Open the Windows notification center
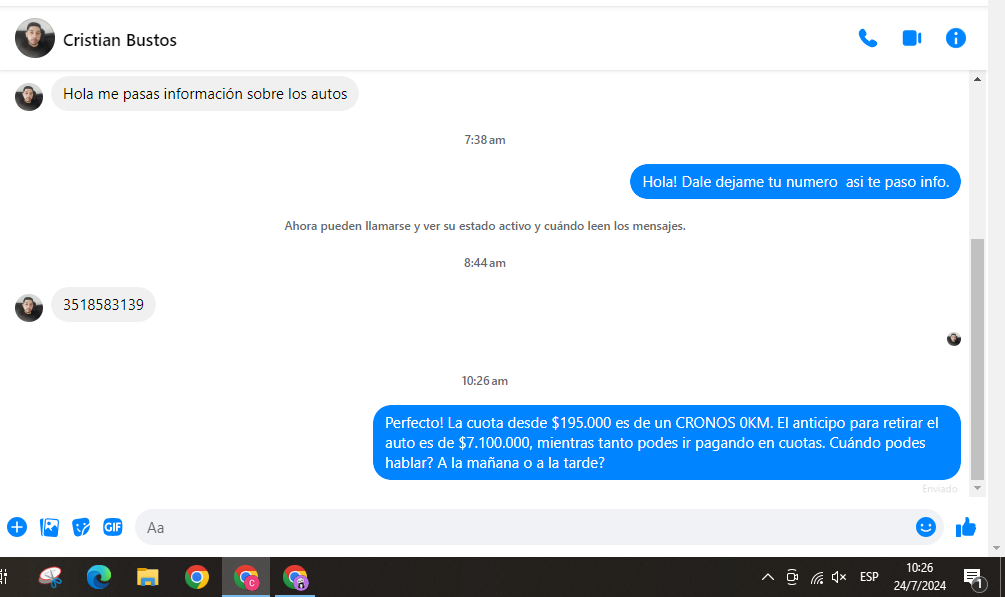 974,578
